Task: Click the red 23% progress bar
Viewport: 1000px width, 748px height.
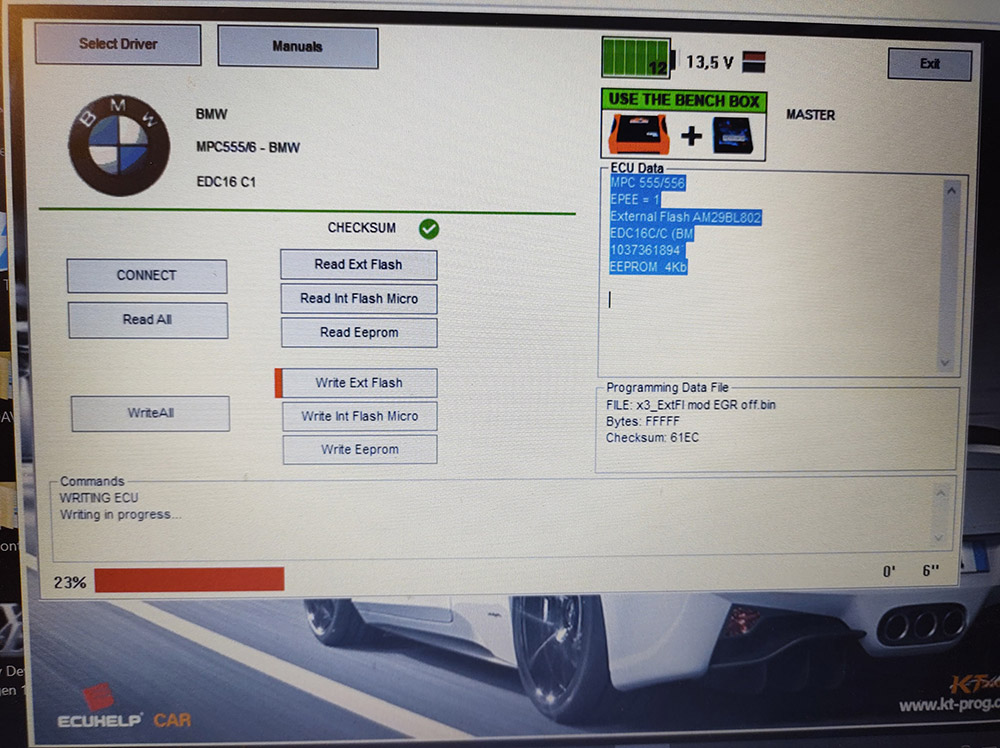Action: [x=189, y=580]
